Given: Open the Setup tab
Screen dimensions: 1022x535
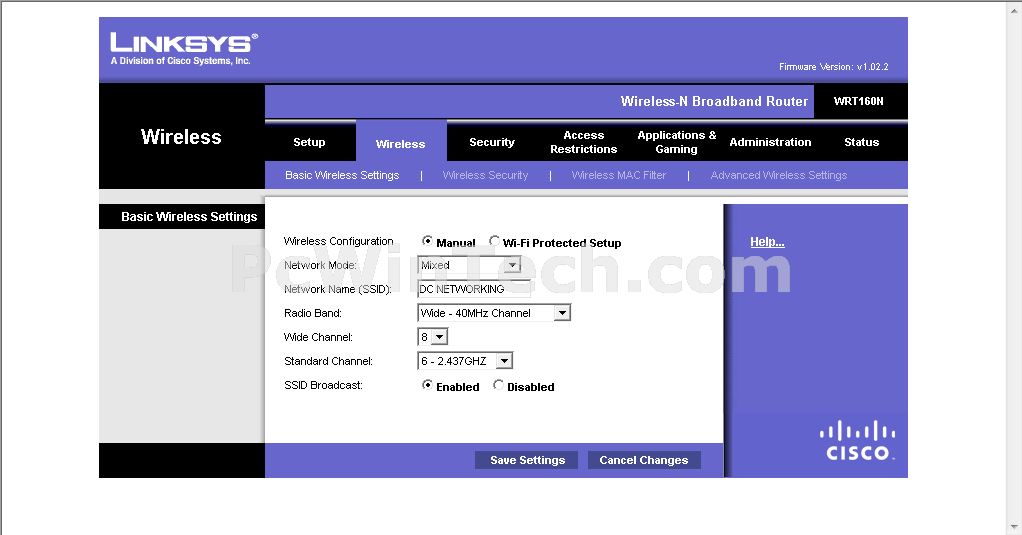Looking at the screenshot, I should pos(309,142).
